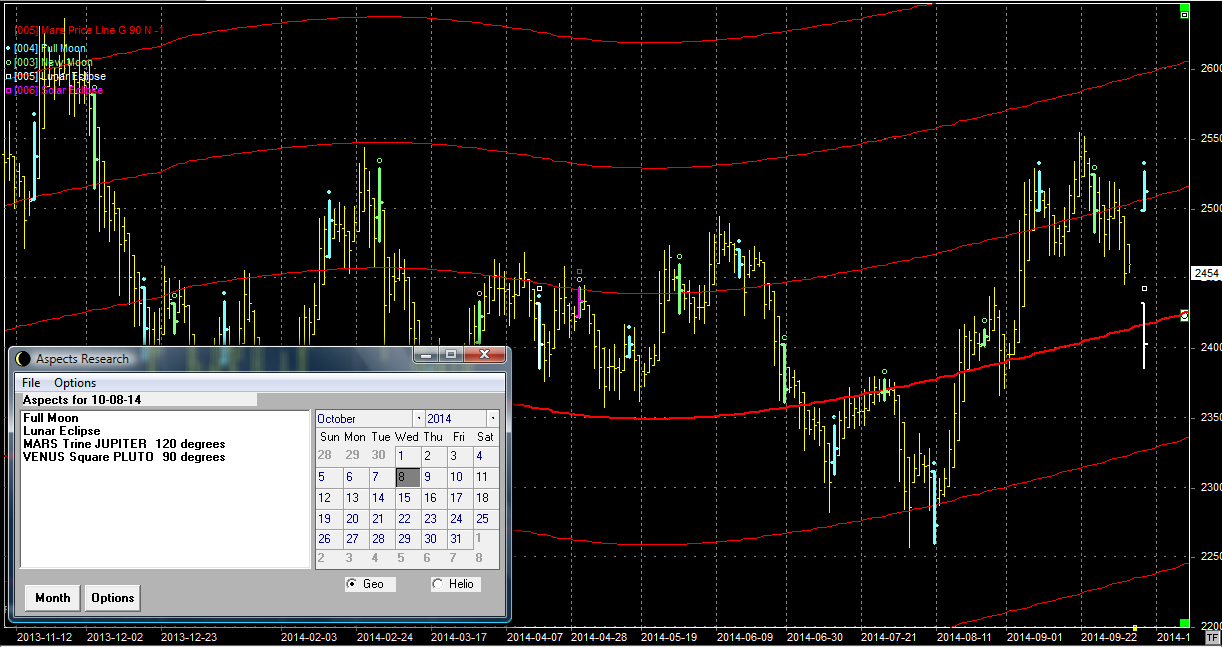Click the Aspects Research moon icon

tap(23, 359)
